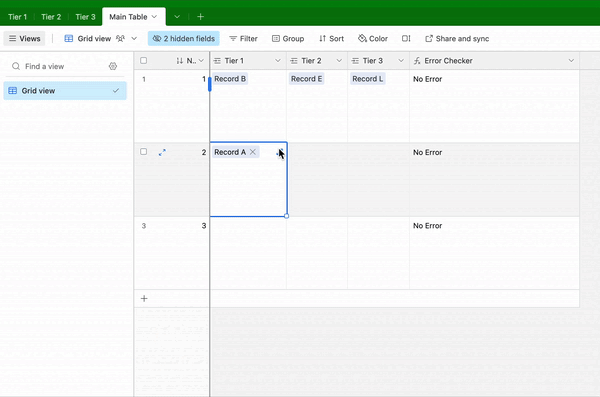Select the No Error cell in row 3

pyautogui.click(x=494, y=253)
